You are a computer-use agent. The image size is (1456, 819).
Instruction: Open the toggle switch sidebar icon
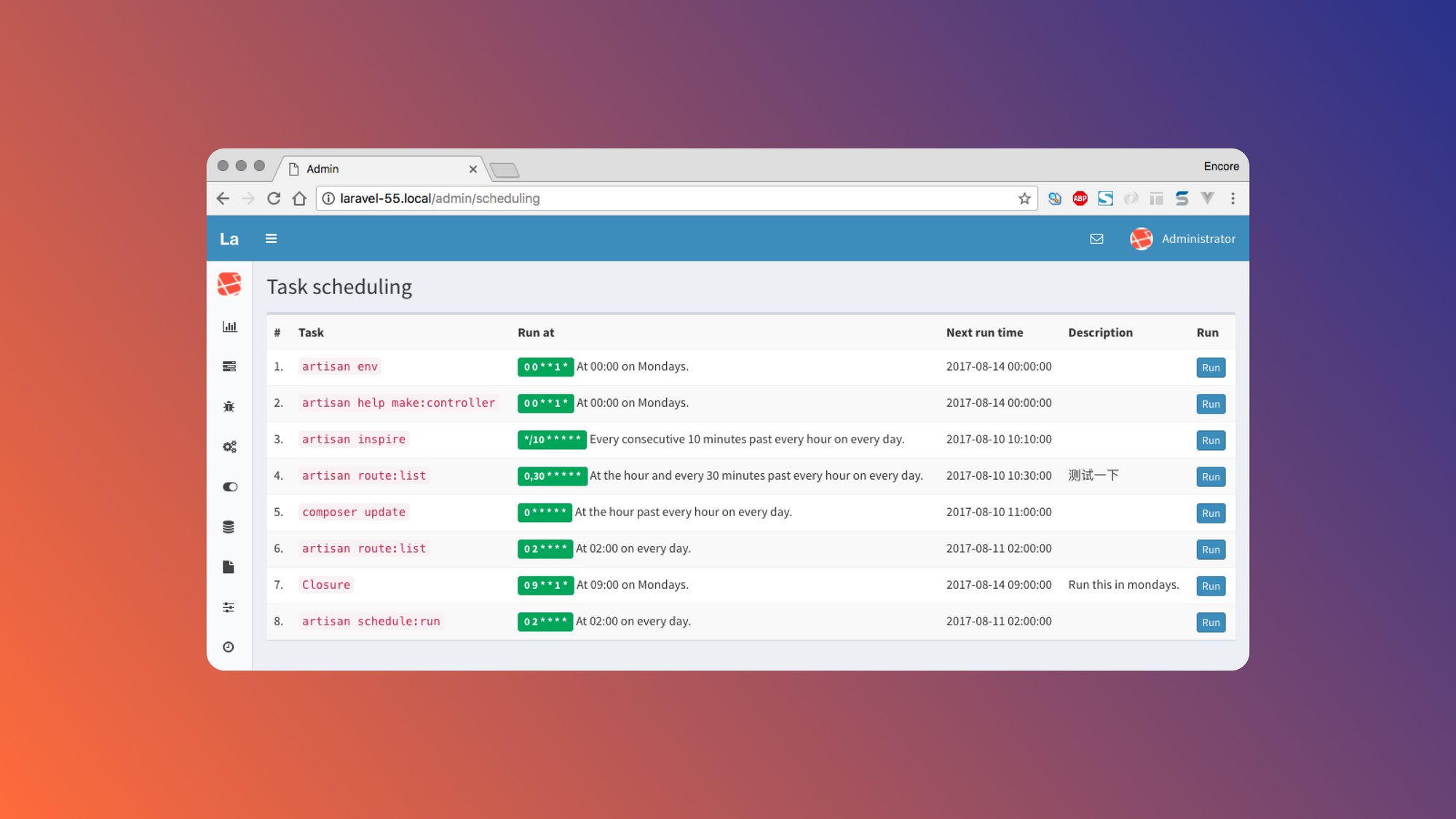point(229,487)
